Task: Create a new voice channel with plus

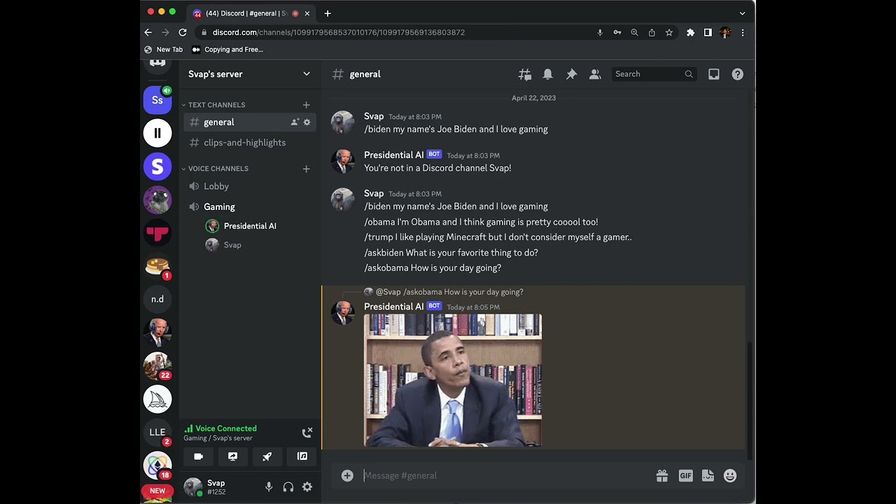Action: coord(306,169)
